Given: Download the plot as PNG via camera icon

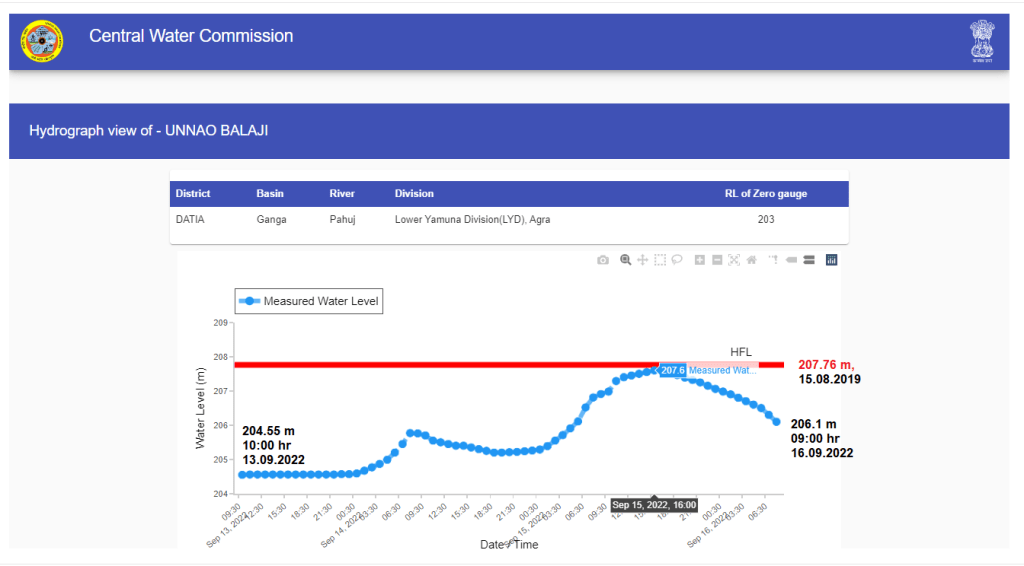Looking at the screenshot, I should 602,260.
